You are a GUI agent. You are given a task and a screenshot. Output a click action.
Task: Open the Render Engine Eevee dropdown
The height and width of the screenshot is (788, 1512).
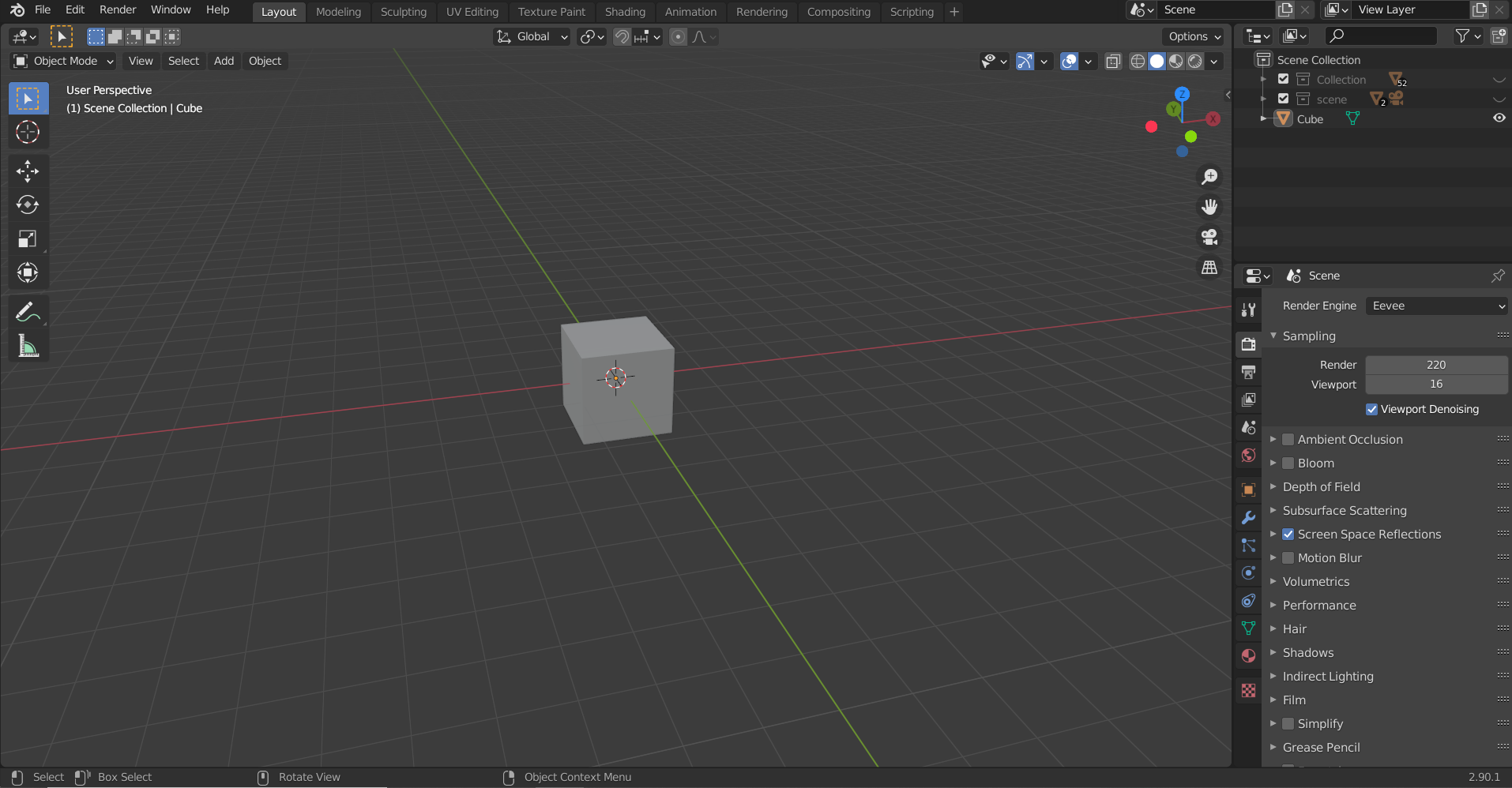point(1437,306)
